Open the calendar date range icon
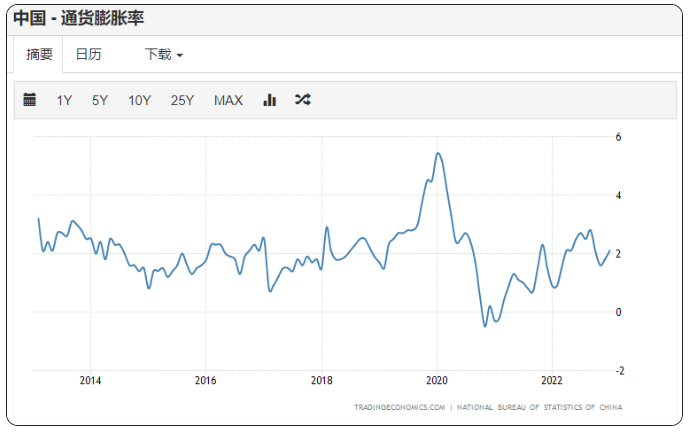Image resolution: width=688 pixels, height=432 pixels. point(29,100)
